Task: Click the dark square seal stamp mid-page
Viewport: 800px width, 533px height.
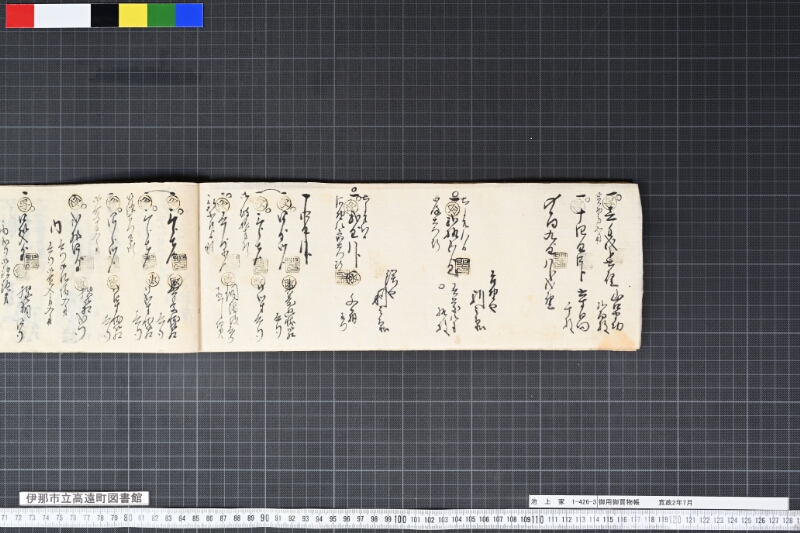Action: (461, 266)
